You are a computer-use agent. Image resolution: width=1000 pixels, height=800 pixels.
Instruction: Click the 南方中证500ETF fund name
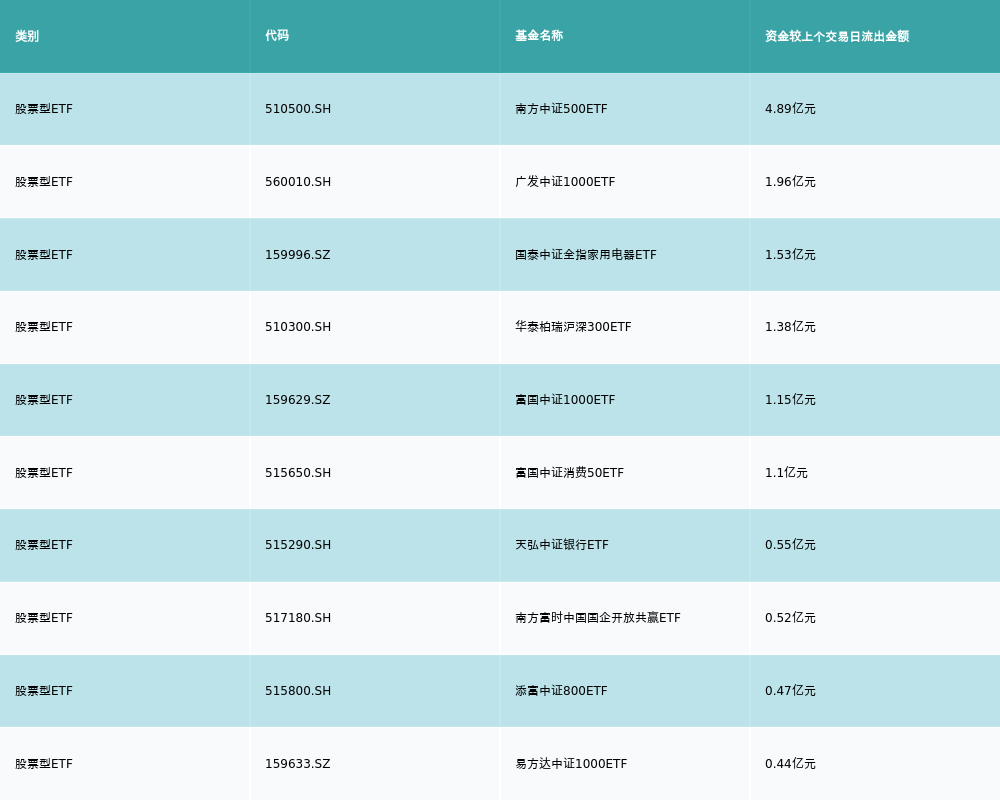561,109
